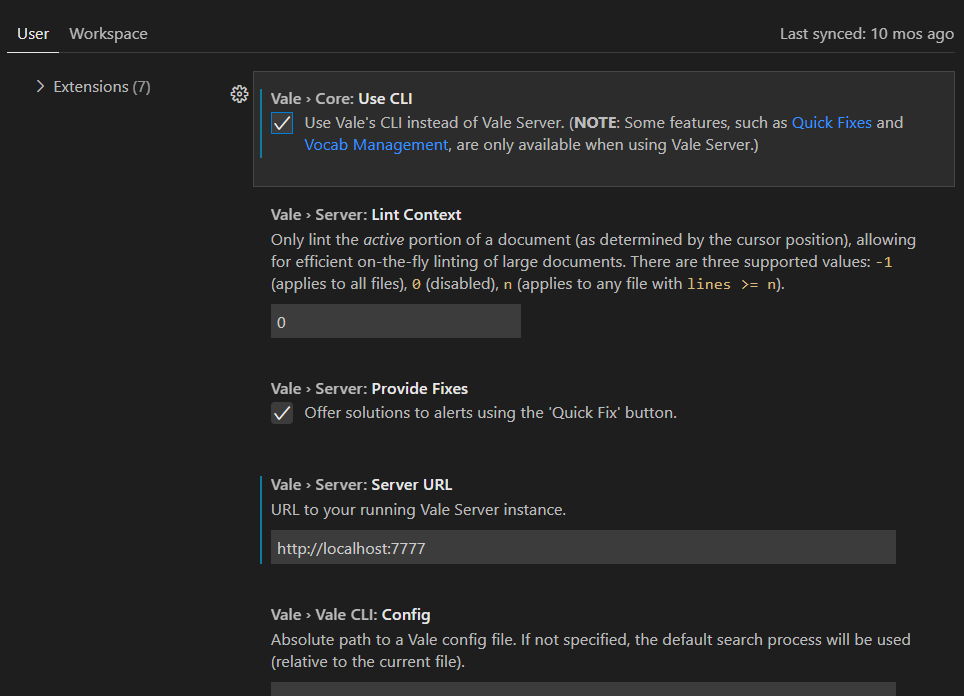Image resolution: width=964 pixels, height=696 pixels.
Task: Open the Vocab Management link
Action: coord(376,144)
